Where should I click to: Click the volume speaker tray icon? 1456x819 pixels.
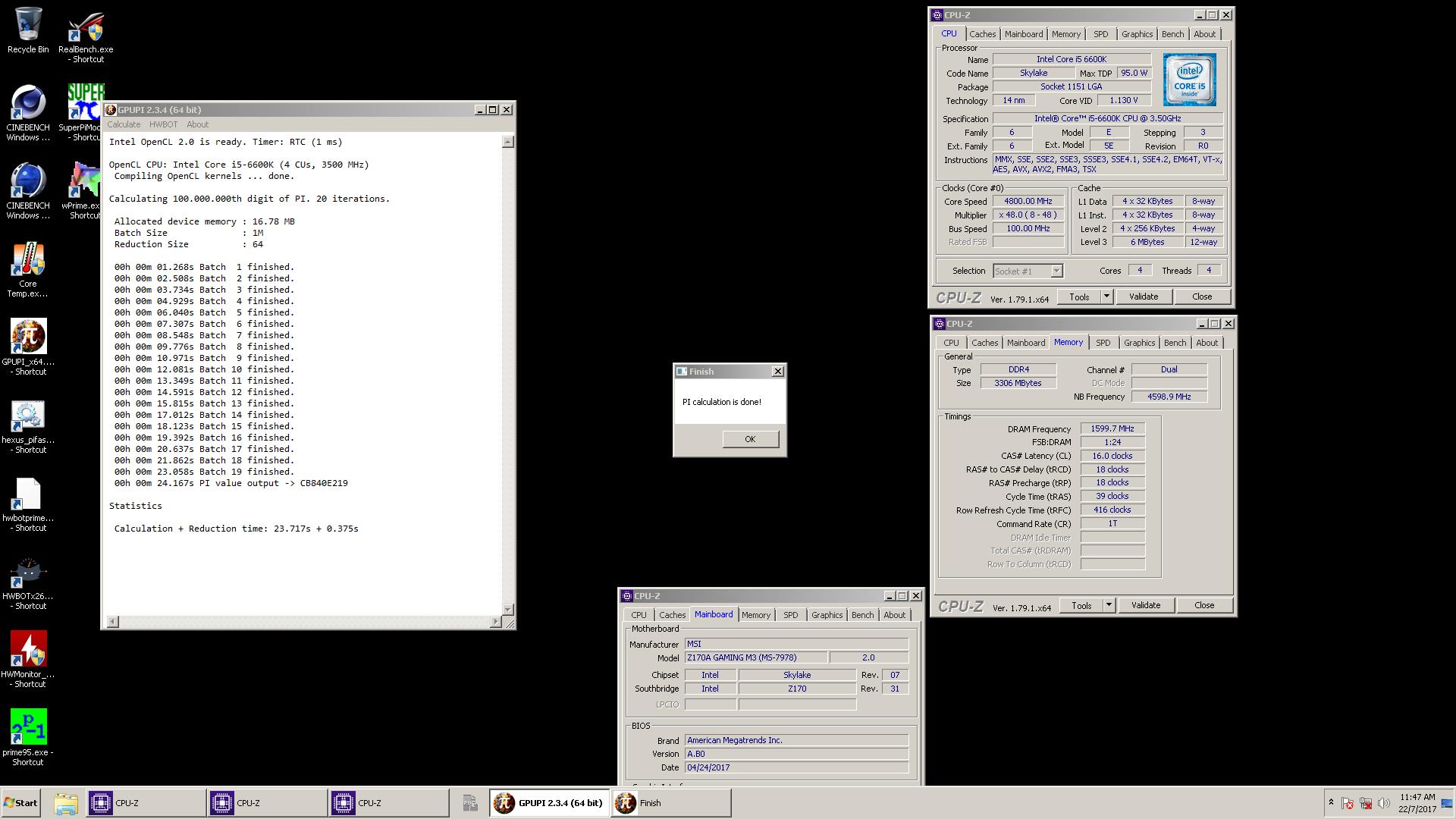pos(1384,803)
